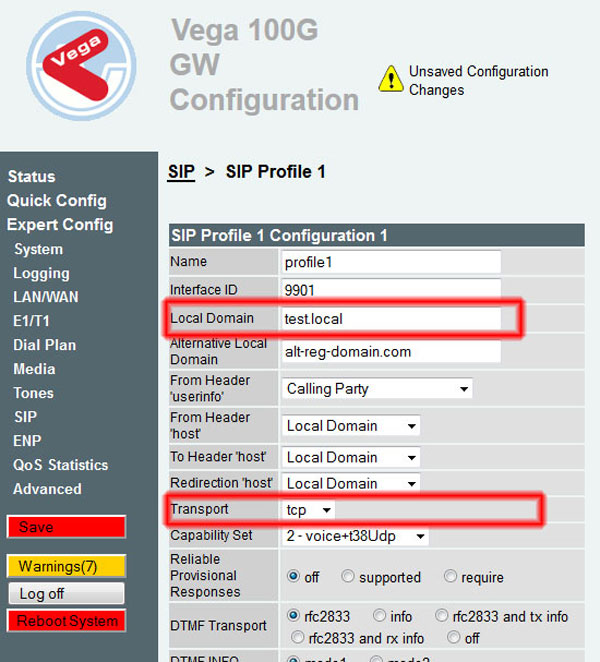Image resolution: width=600 pixels, height=662 pixels.
Task: Select Reliable Provisional Responses require radio
Action: [x=450, y=576]
